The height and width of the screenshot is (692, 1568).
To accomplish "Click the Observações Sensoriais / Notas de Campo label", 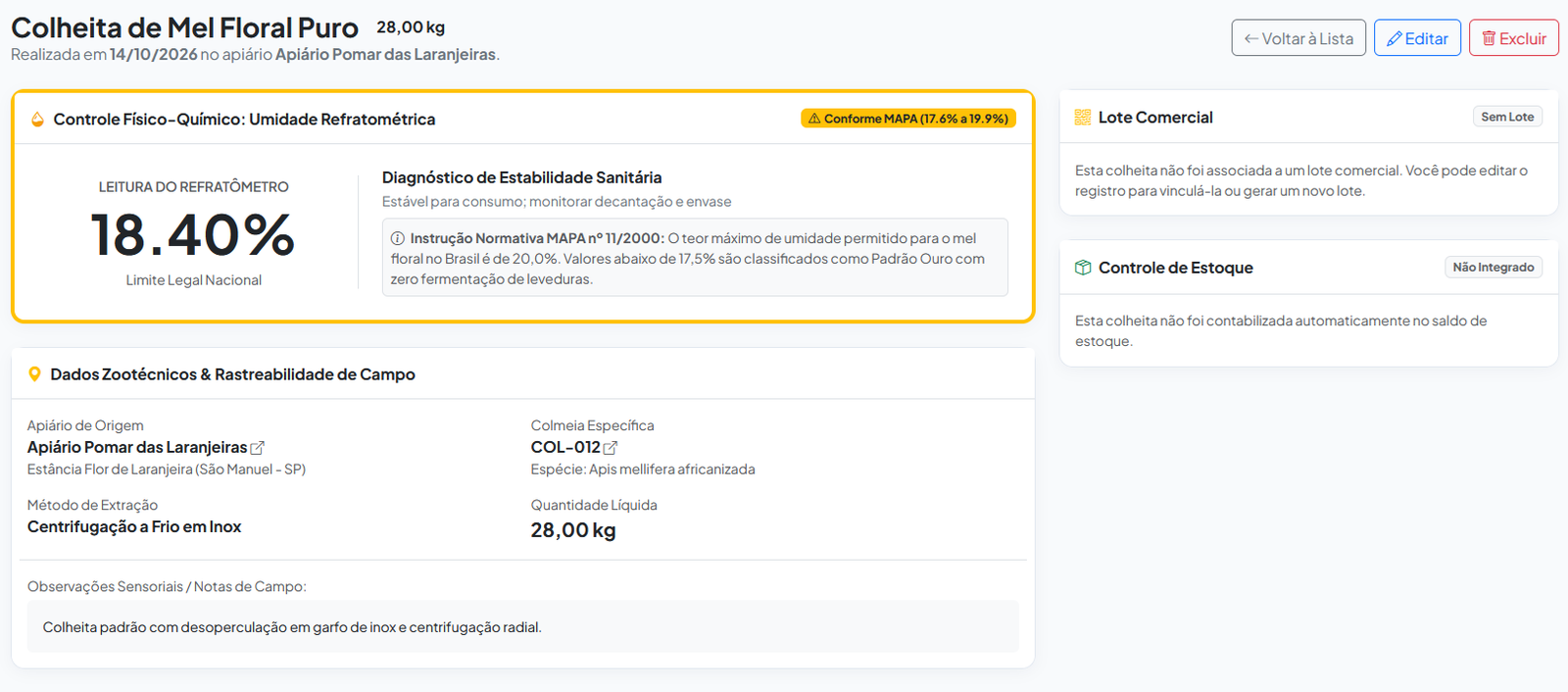I will click(167, 586).
